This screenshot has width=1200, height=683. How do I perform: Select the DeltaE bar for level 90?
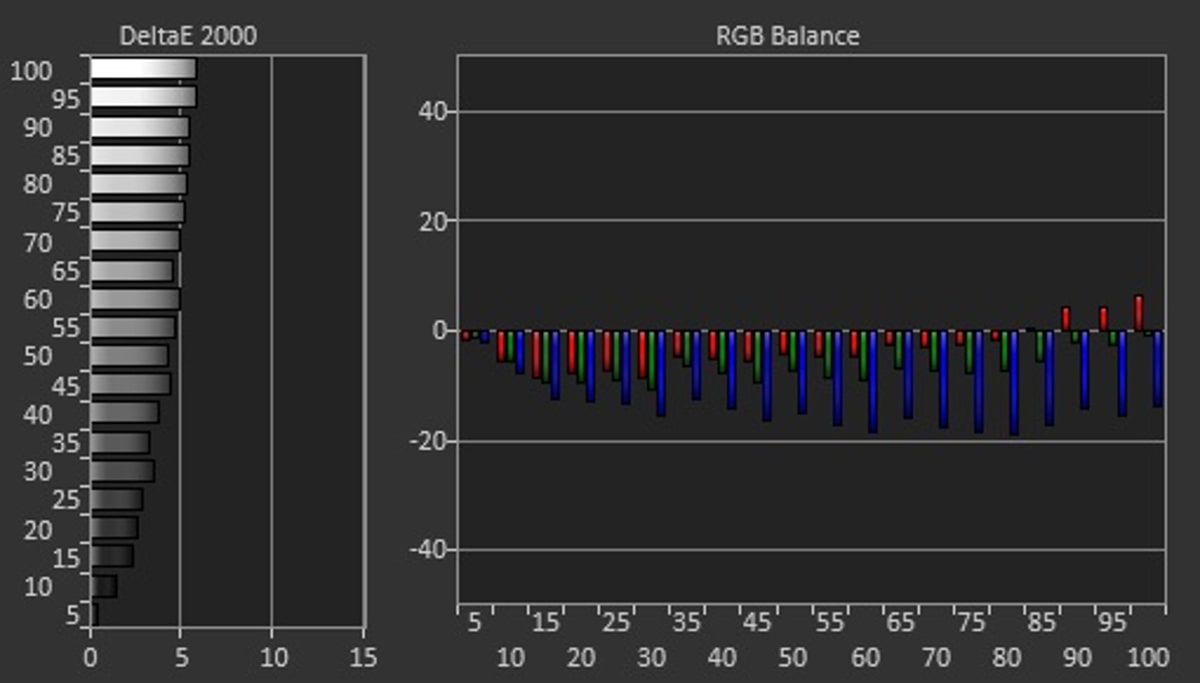140,127
